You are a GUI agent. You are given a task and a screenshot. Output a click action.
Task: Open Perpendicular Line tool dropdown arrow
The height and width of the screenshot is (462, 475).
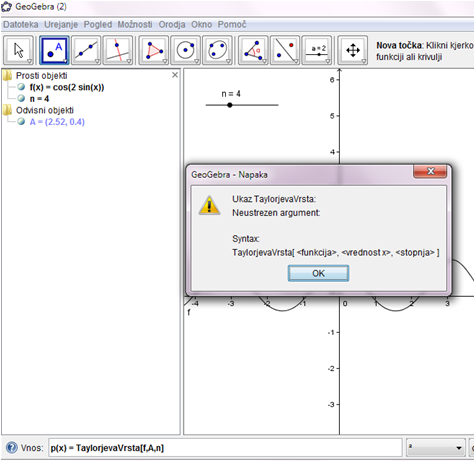pos(129,61)
